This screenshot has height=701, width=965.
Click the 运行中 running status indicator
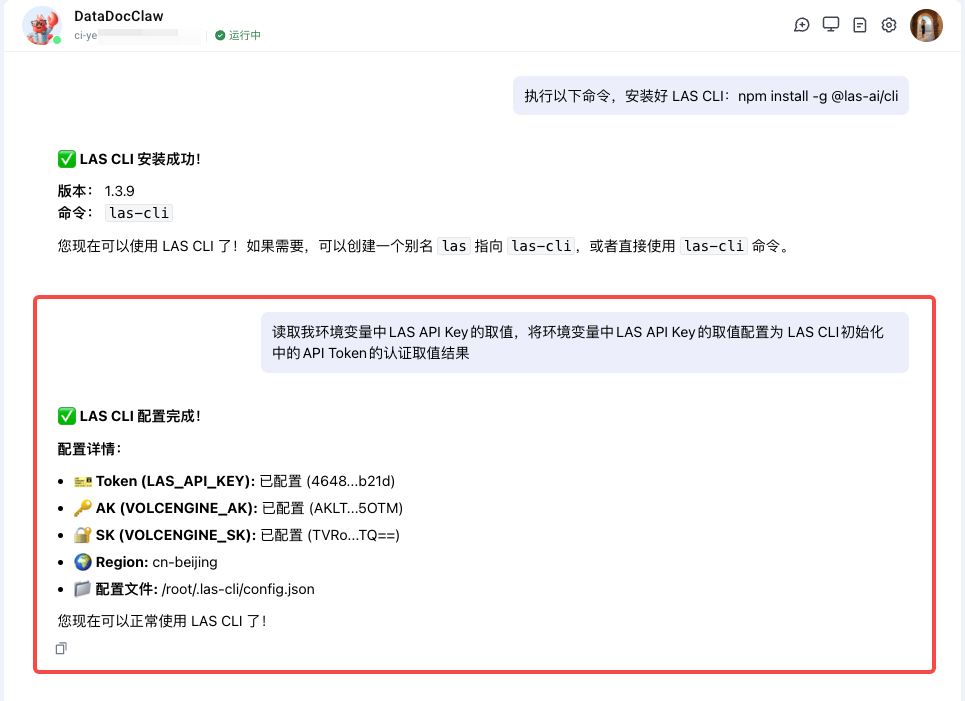[238, 36]
